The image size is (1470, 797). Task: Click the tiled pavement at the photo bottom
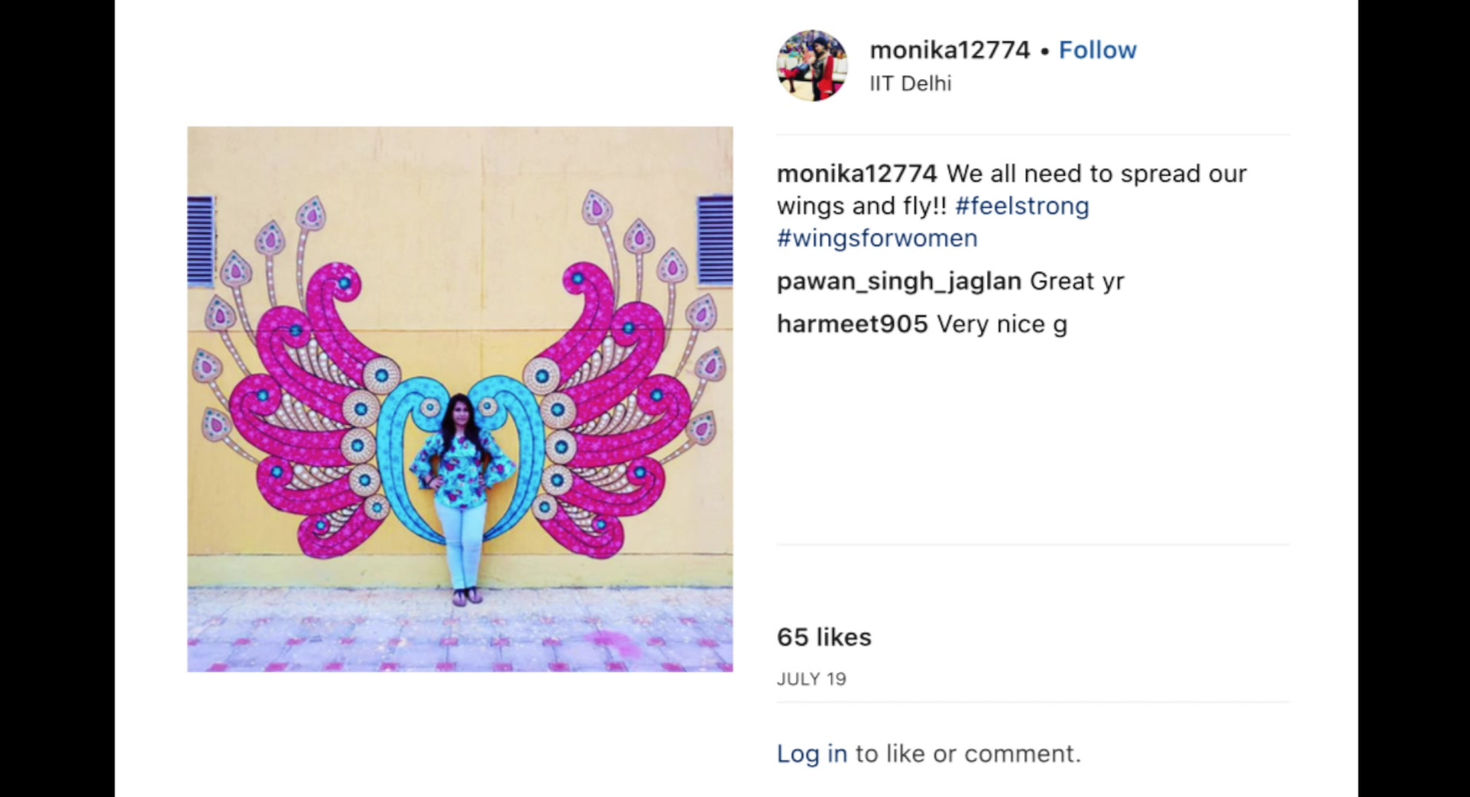pyautogui.click(x=460, y=629)
